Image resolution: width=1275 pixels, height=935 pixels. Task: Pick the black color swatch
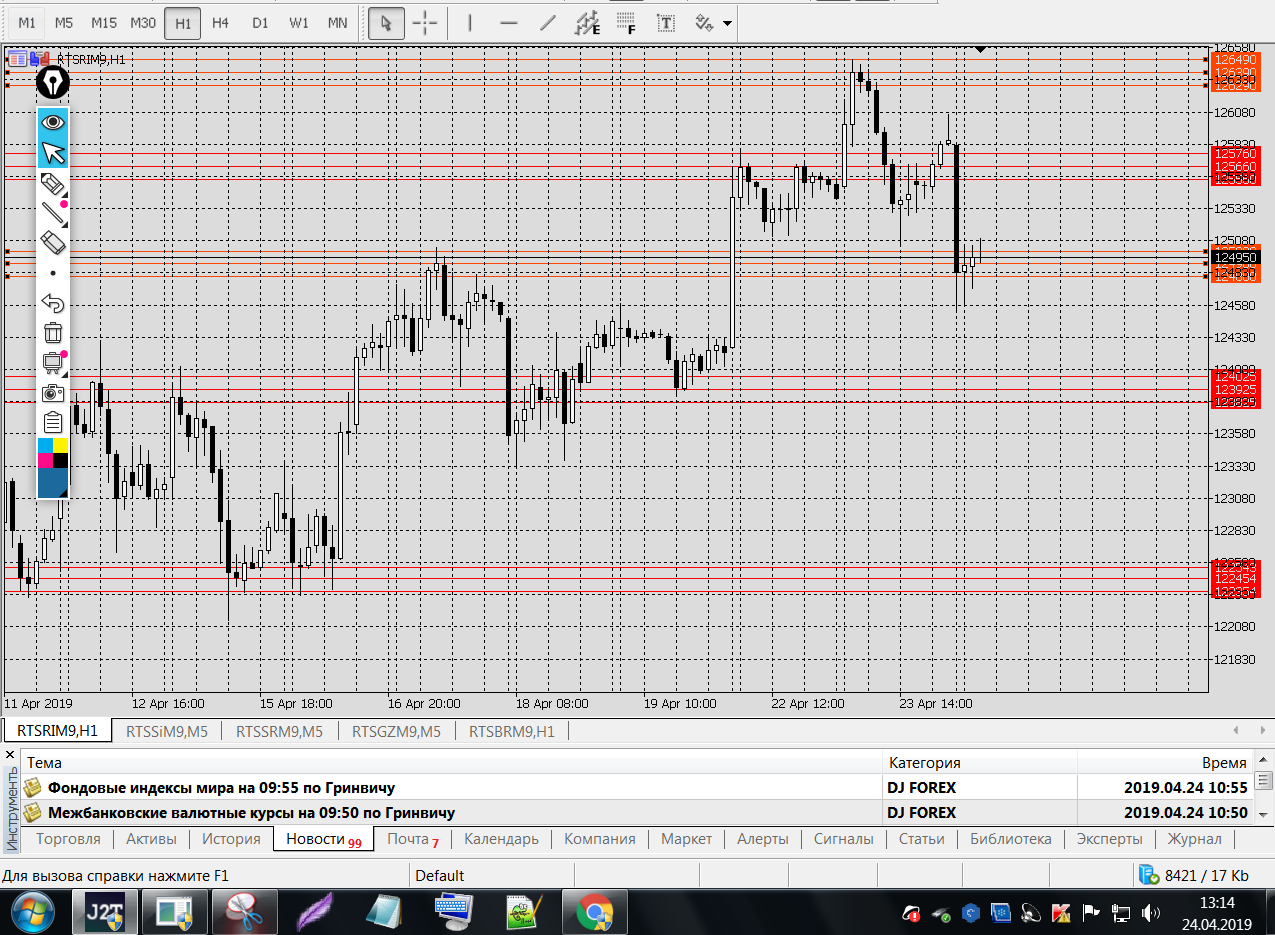point(60,460)
